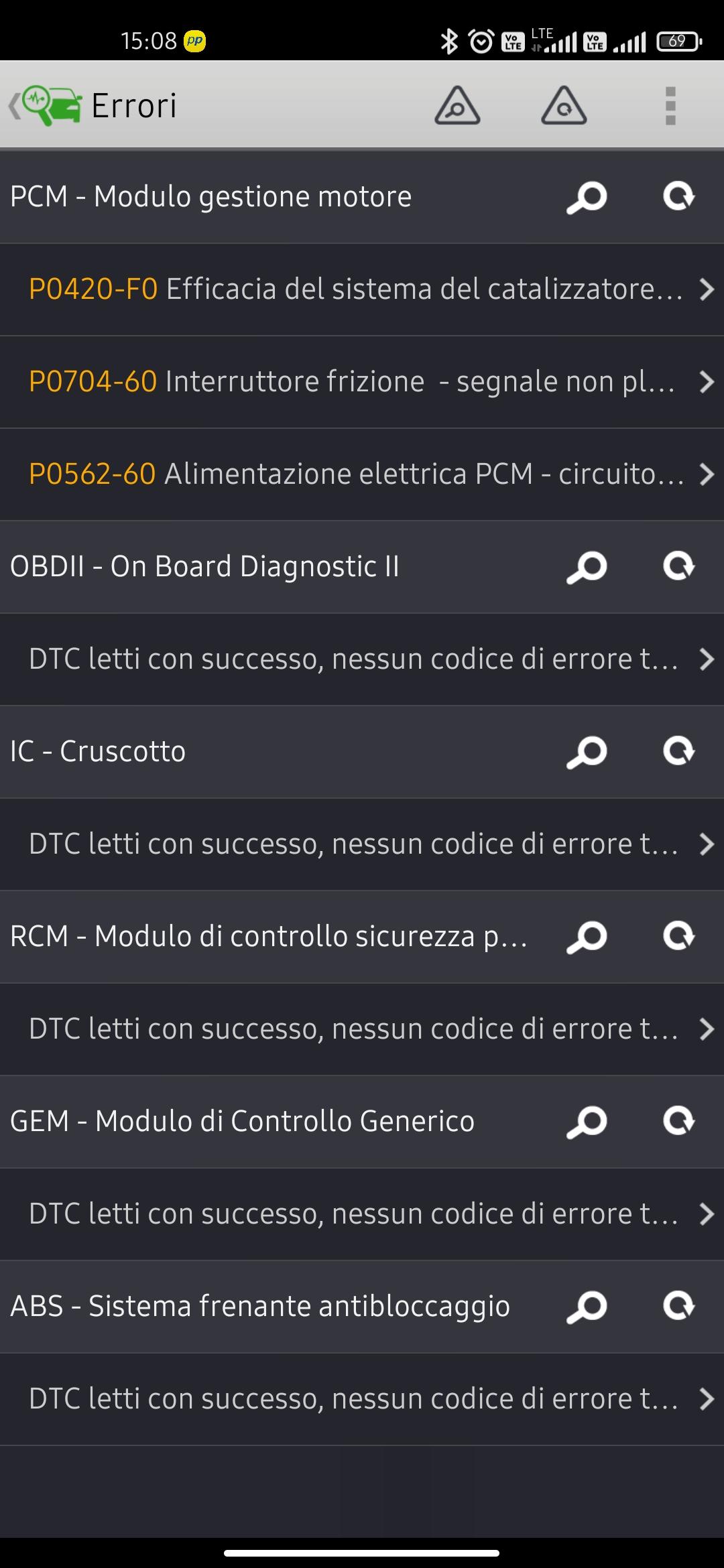Scan PCM module with its magnifier icon
The image size is (724, 1568).
tap(587, 197)
